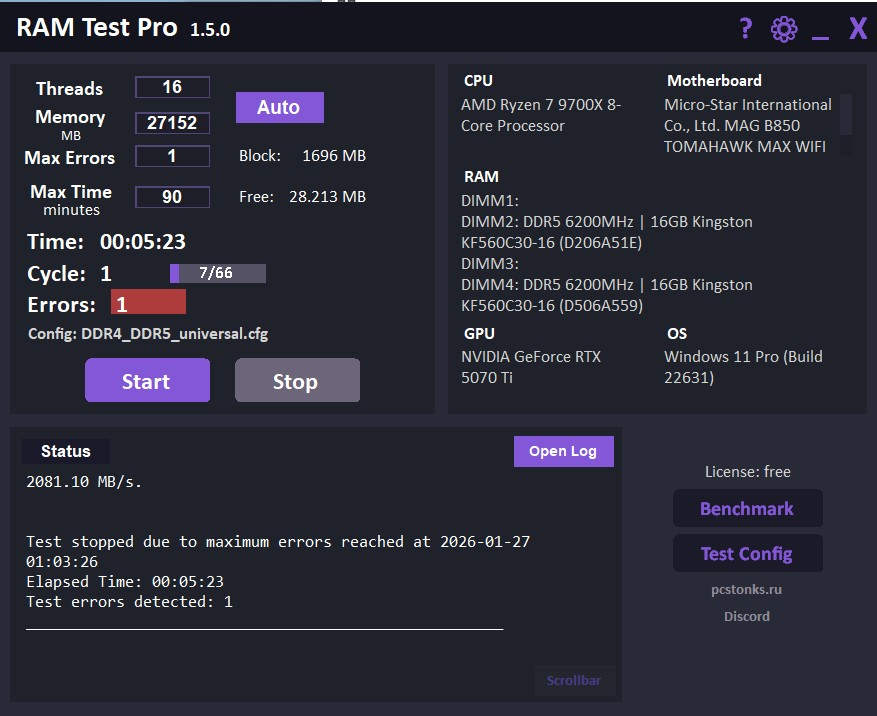
Task: Select the Status panel header label
Action: 65,451
